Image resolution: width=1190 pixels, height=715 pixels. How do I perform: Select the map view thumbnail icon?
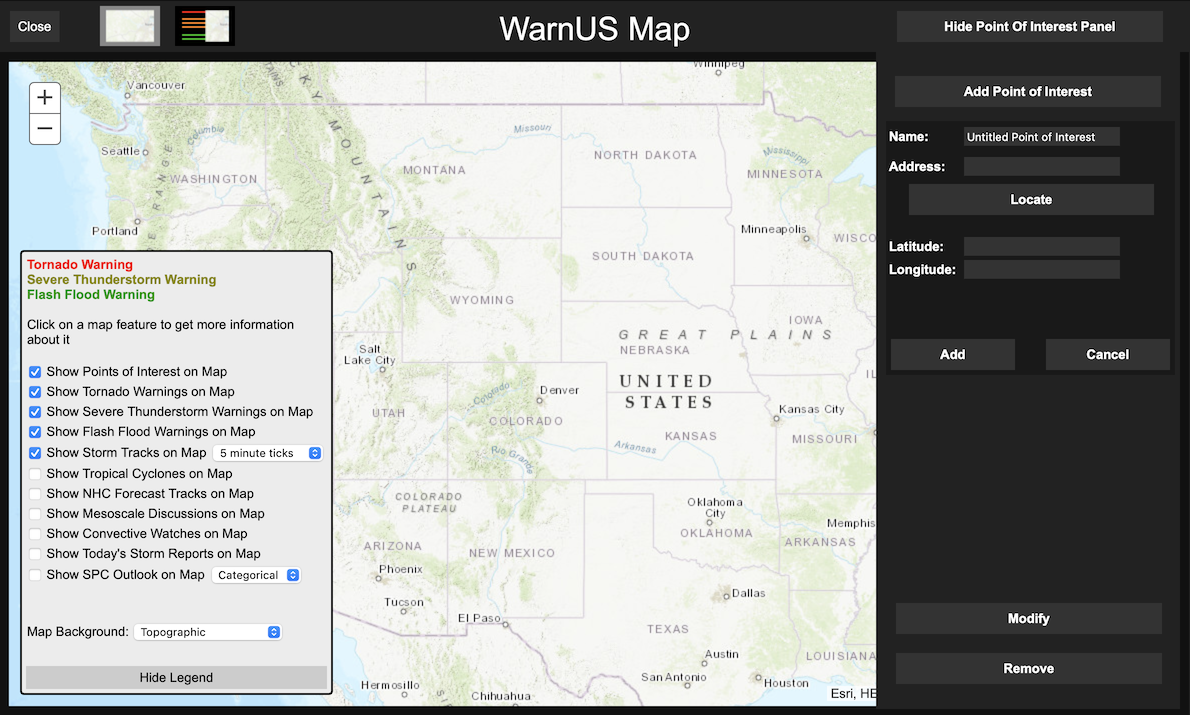129,26
